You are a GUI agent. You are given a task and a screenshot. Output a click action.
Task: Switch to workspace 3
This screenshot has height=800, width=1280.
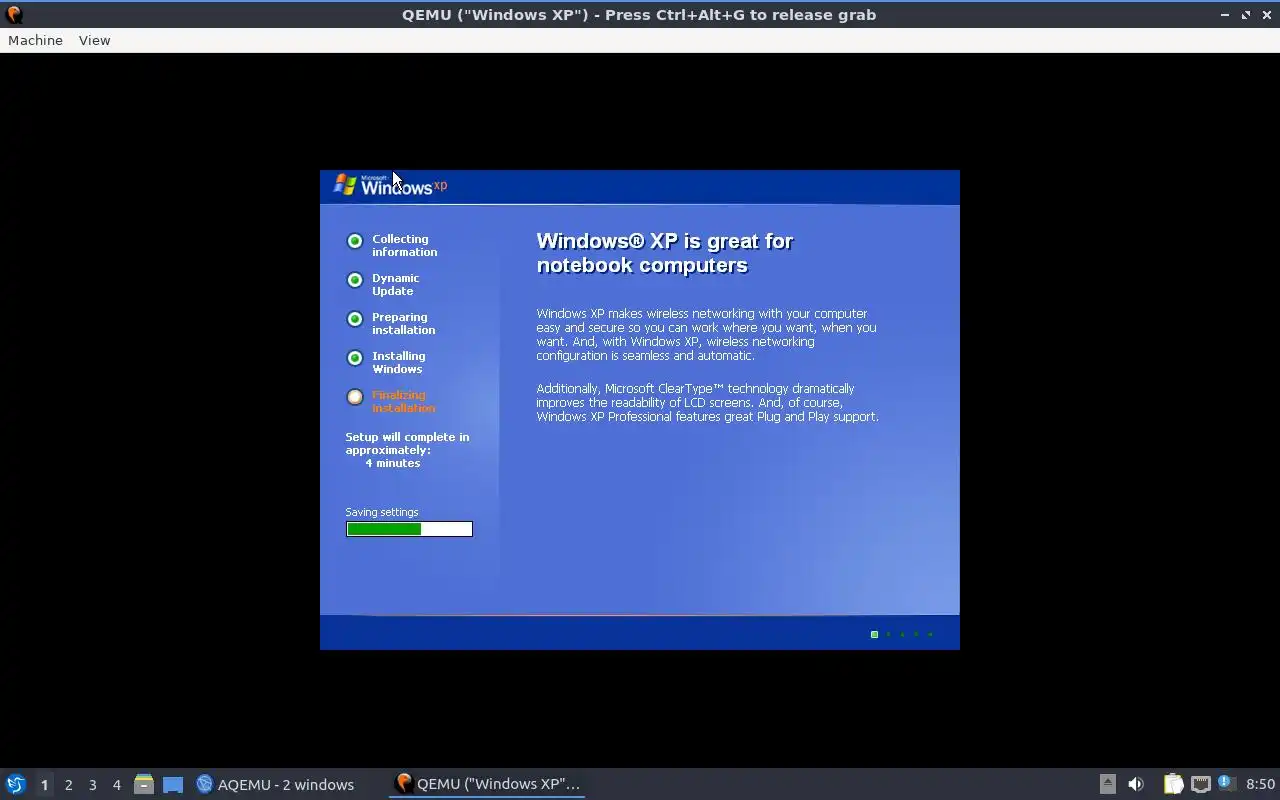(92, 785)
